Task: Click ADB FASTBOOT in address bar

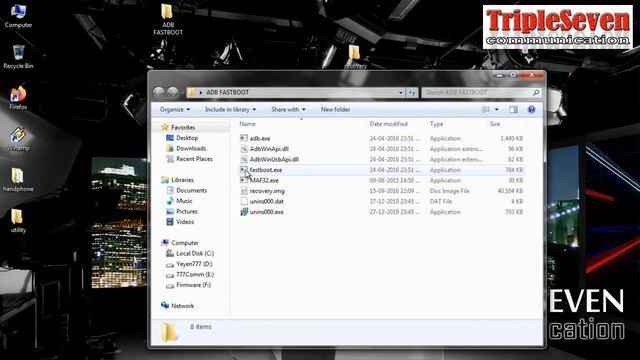Action: [227, 93]
